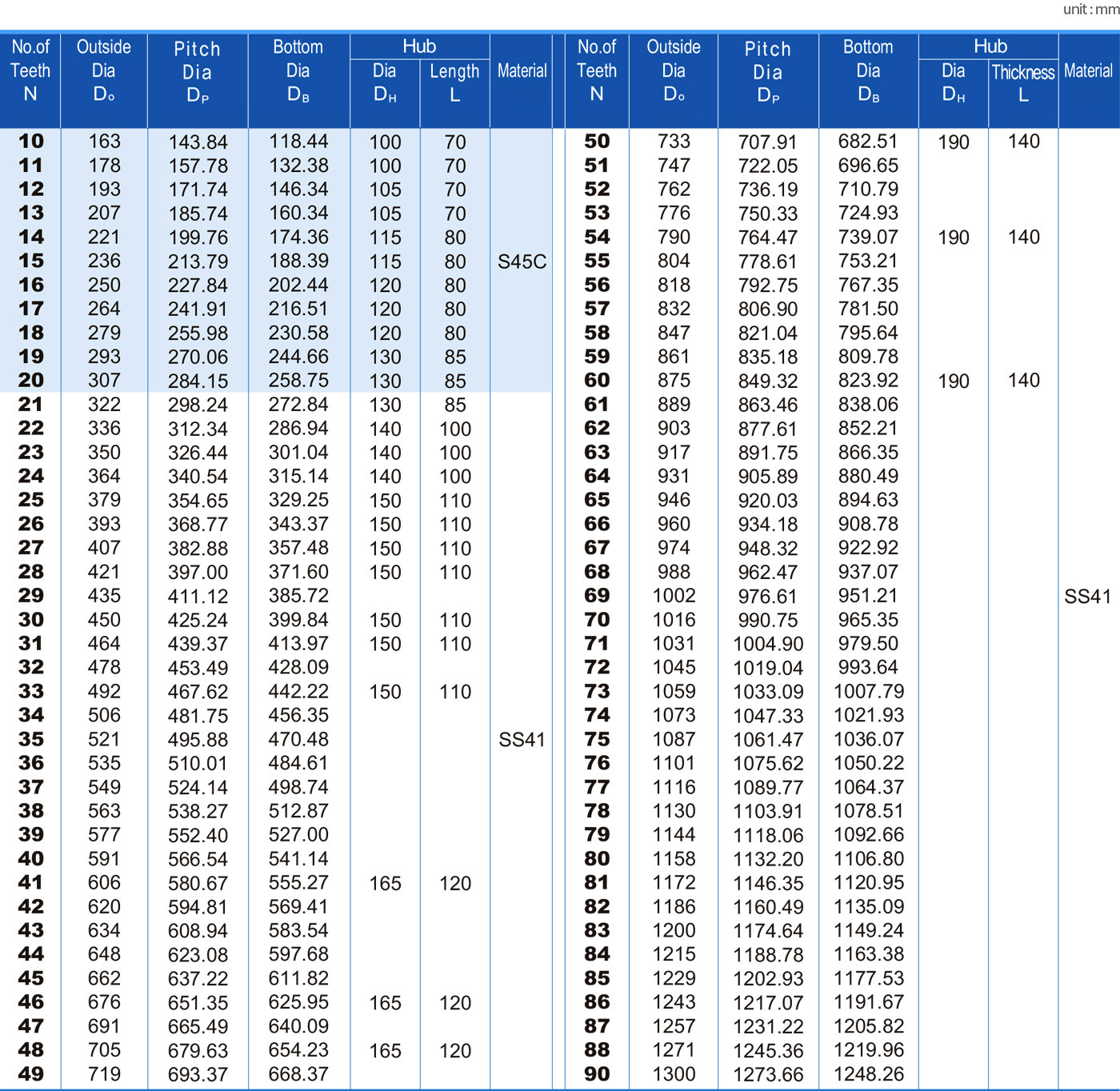Screen dimensions: 1120x1091
Task: Select outside diameter value 719
Action: tap(104, 1074)
